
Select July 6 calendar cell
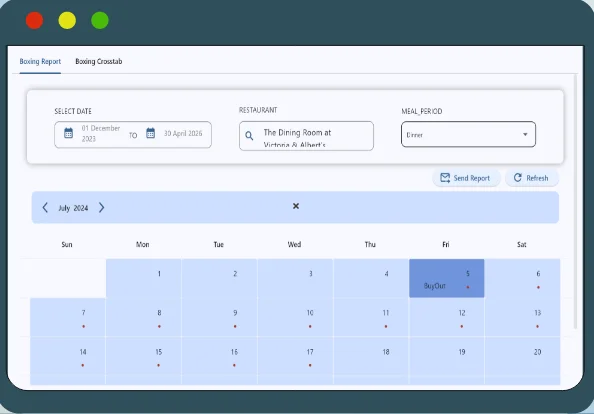522,278
